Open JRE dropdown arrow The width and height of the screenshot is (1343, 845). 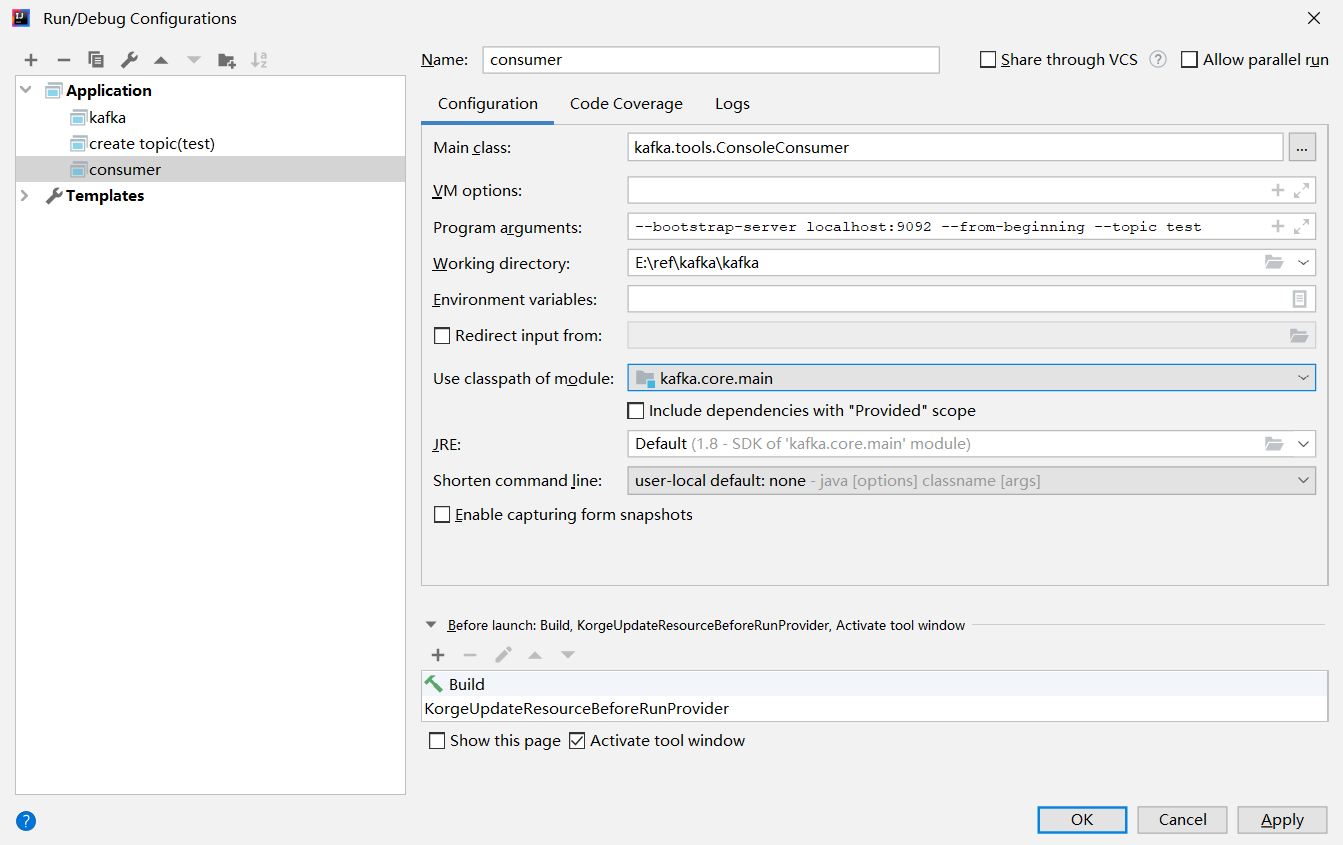pyautogui.click(x=1303, y=443)
